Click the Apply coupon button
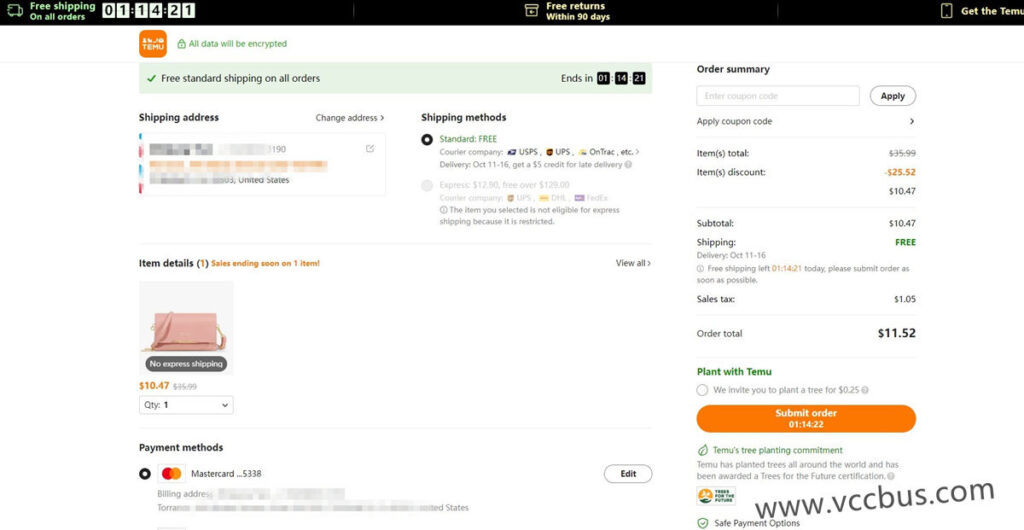 (x=892, y=96)
